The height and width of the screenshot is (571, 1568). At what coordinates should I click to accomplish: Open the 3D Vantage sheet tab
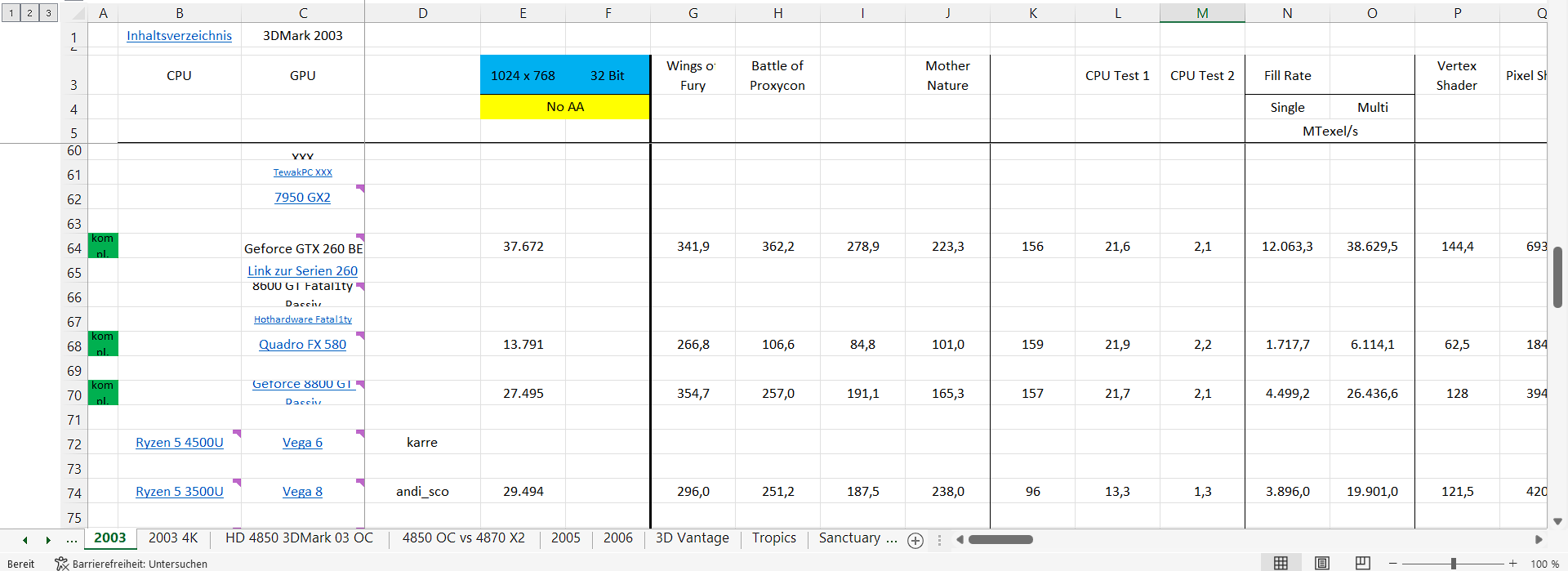pos(692,538)
